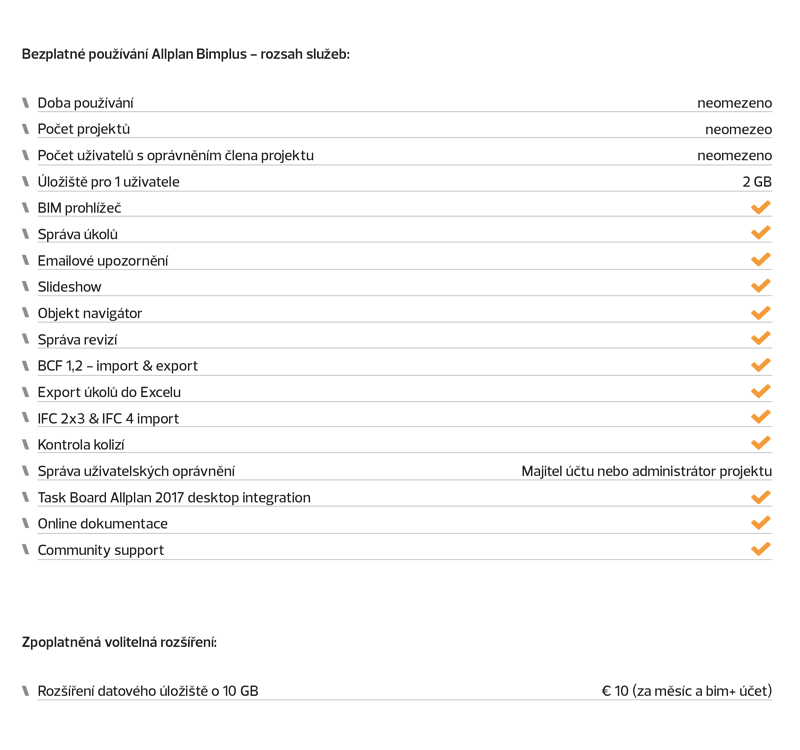800x750 pixels.
Task: Click the Online dokumentace checkmark icon
Action: tap(761, 522)
